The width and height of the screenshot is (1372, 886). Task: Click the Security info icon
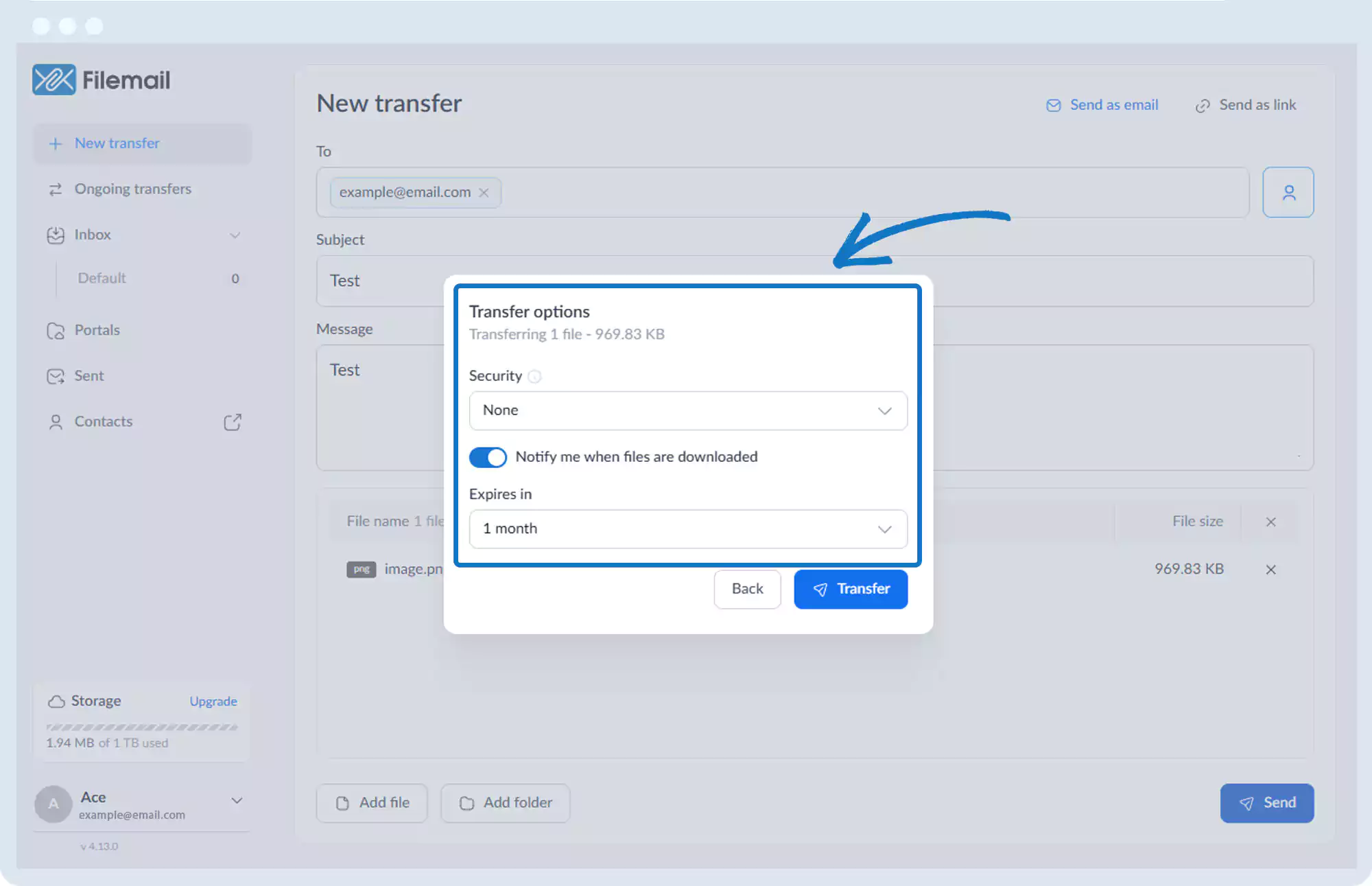coord(535,376)
